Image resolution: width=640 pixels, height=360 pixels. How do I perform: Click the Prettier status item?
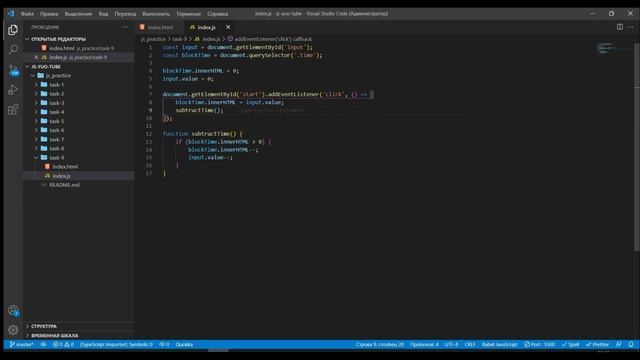(598, 344)
